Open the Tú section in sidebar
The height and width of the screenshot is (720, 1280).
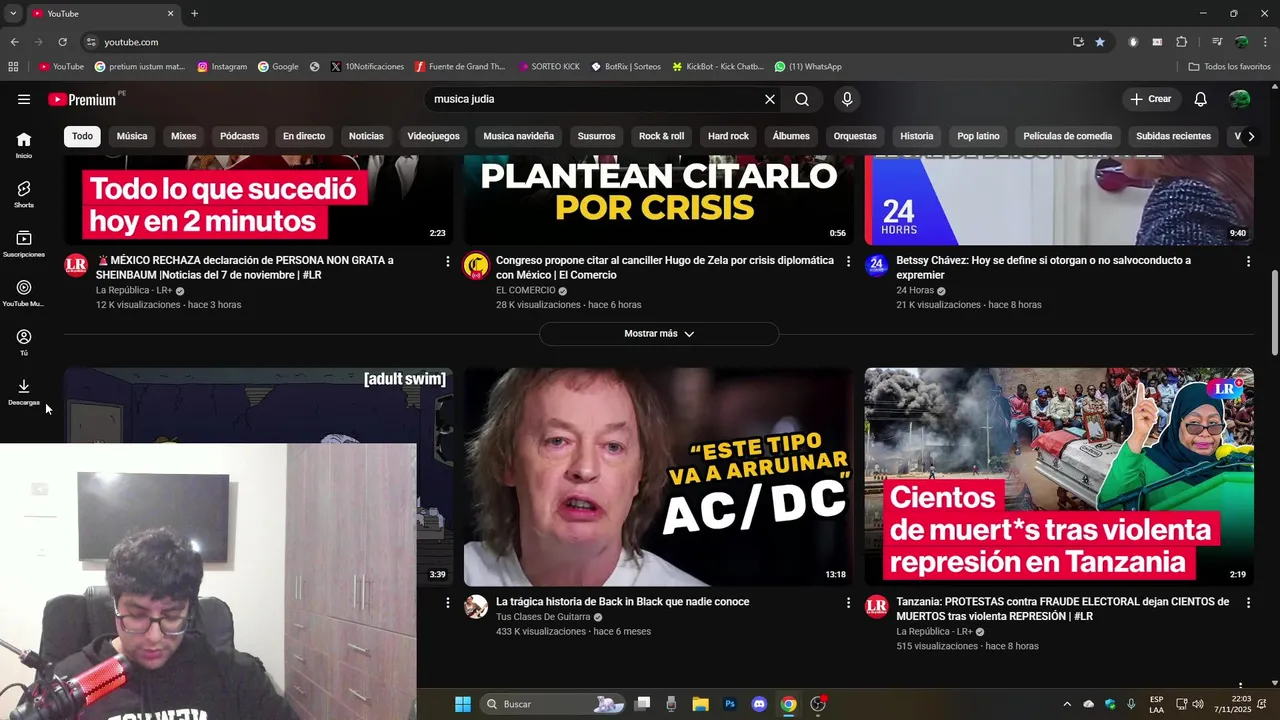(x=24, y=342)
